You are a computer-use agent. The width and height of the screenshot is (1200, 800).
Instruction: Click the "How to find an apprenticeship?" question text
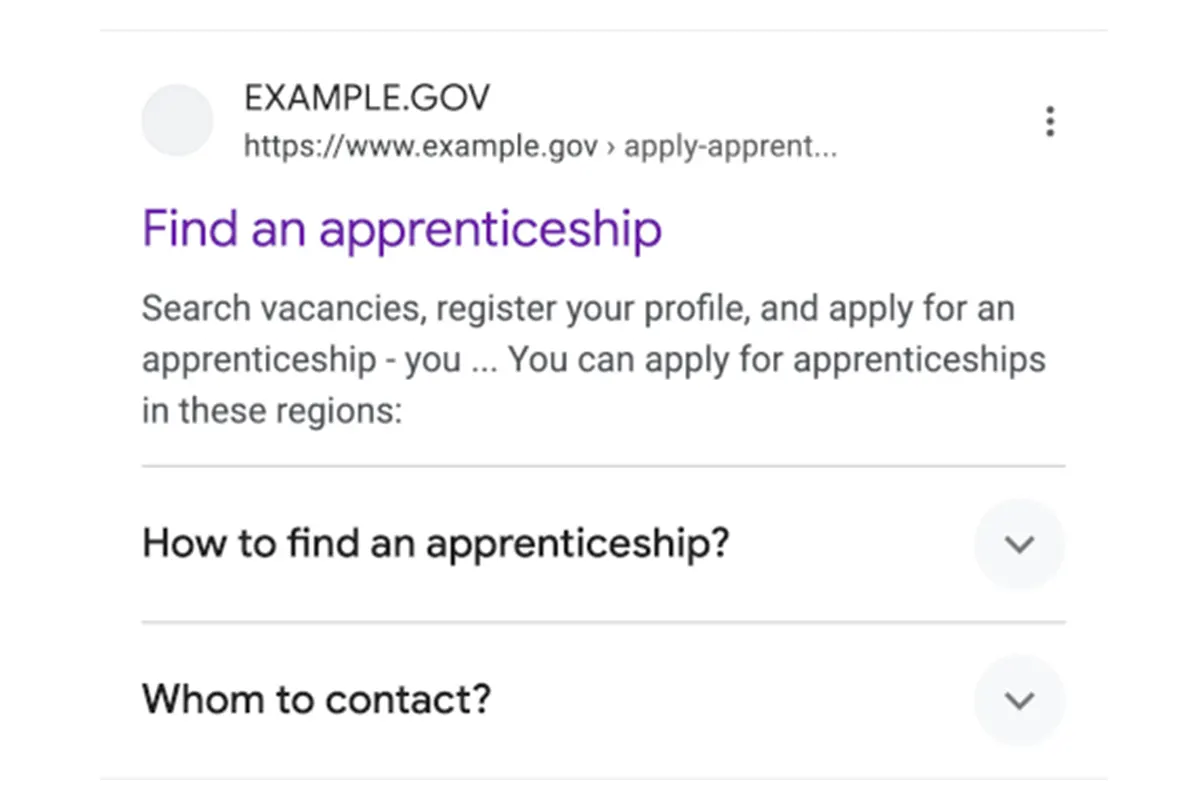(436, 544)
